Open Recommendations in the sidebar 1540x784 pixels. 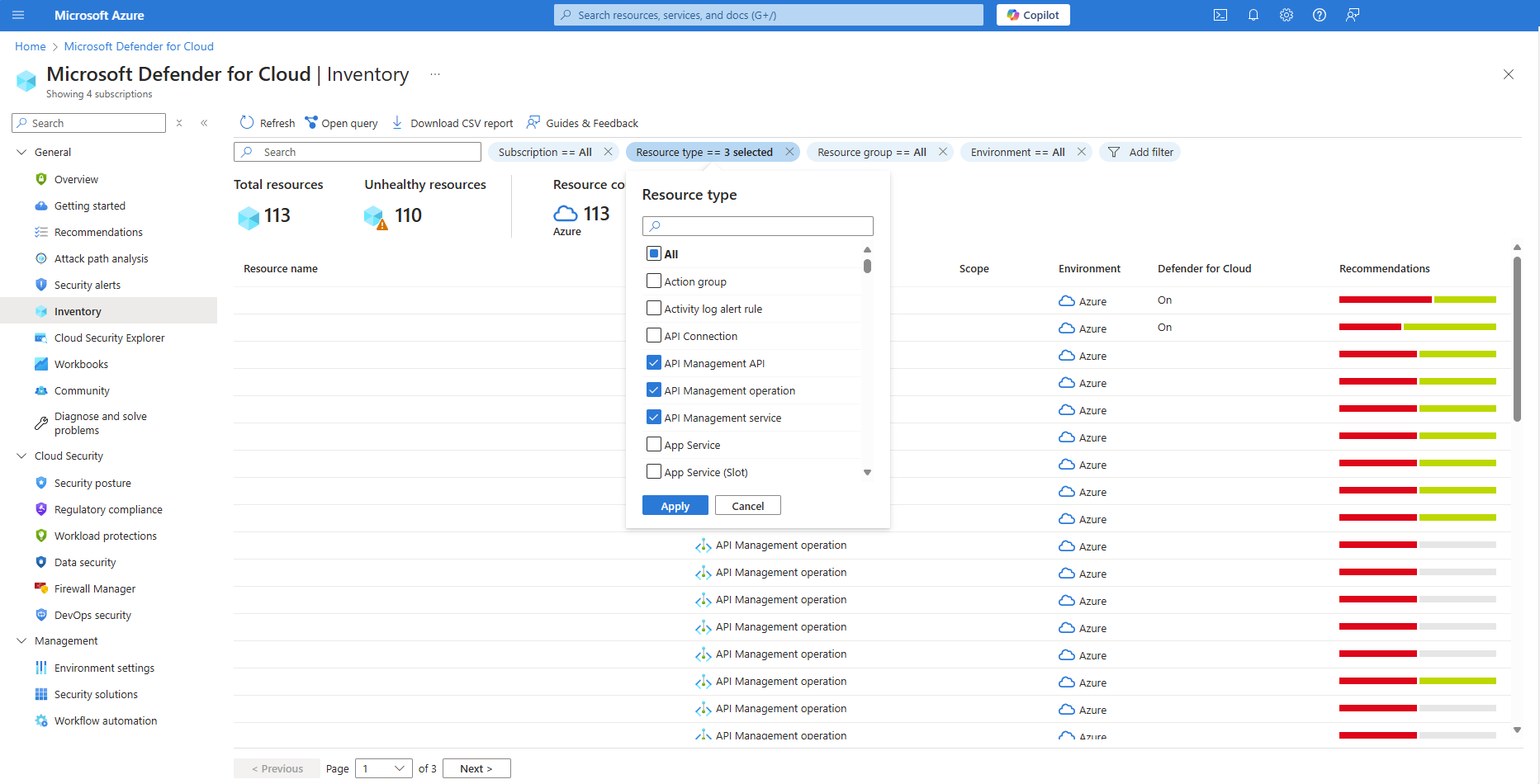[x=98, y=232]
